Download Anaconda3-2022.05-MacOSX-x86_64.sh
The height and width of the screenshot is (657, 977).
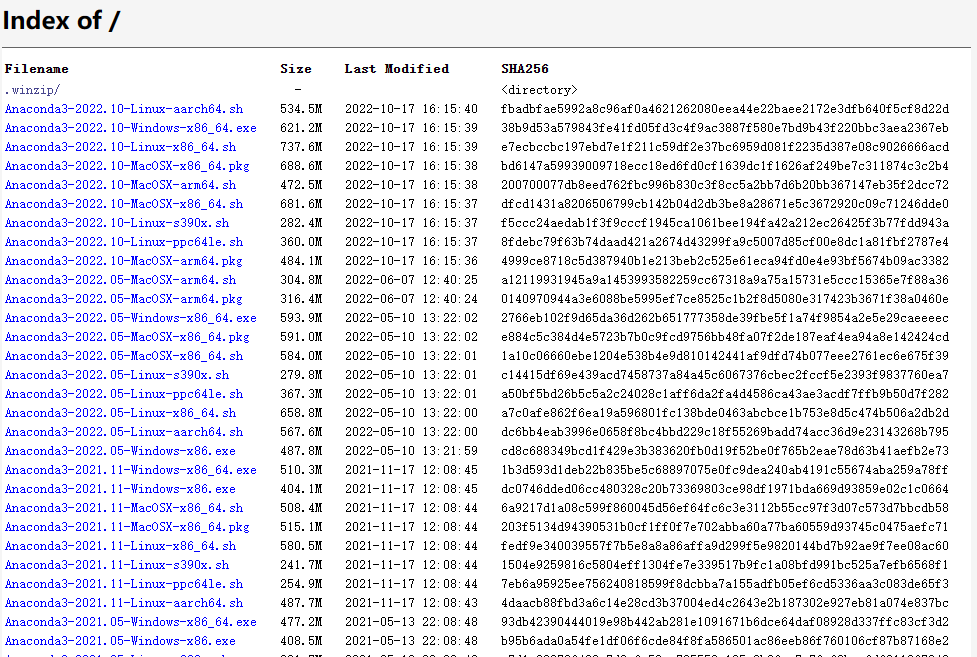(124, 356)
